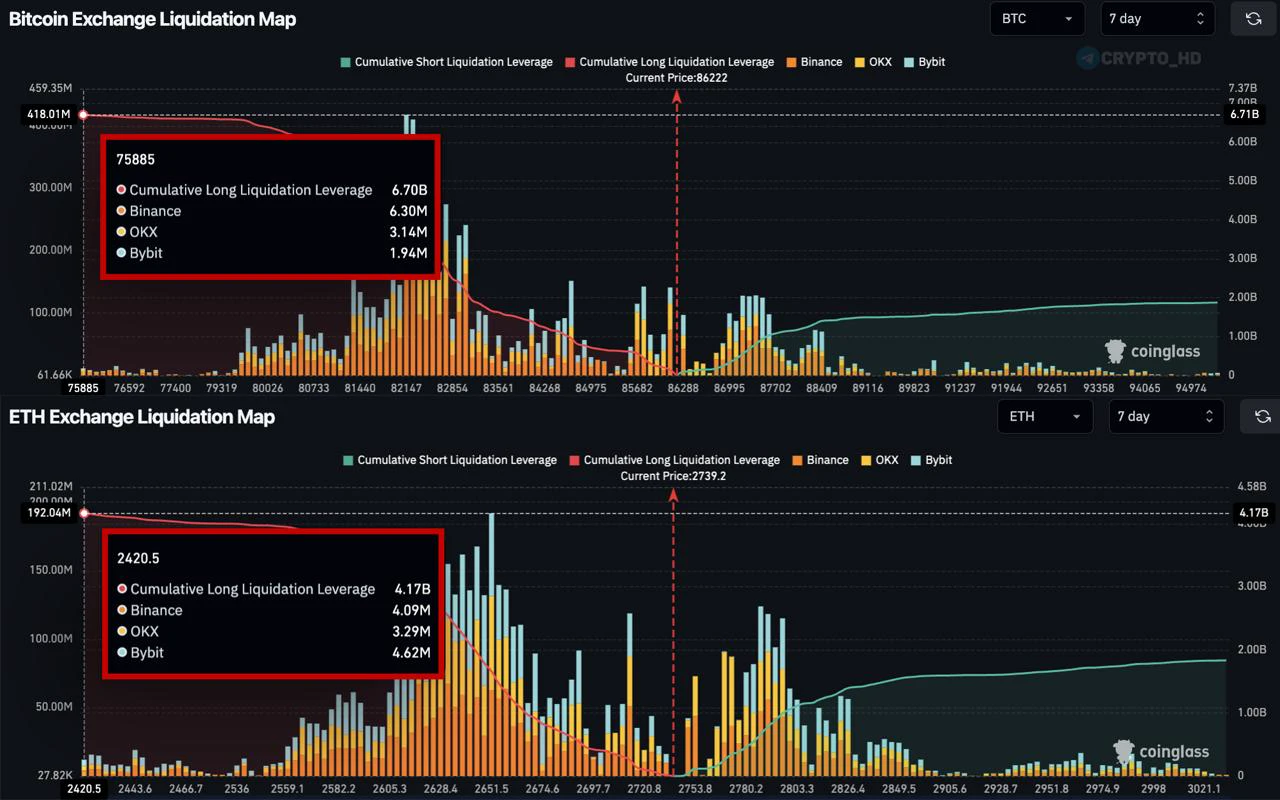The height and width of the screenshot is (800, 1280).
Task: Click the coinglass logo on Bitcoin chart
Action: pos(1152,351)
